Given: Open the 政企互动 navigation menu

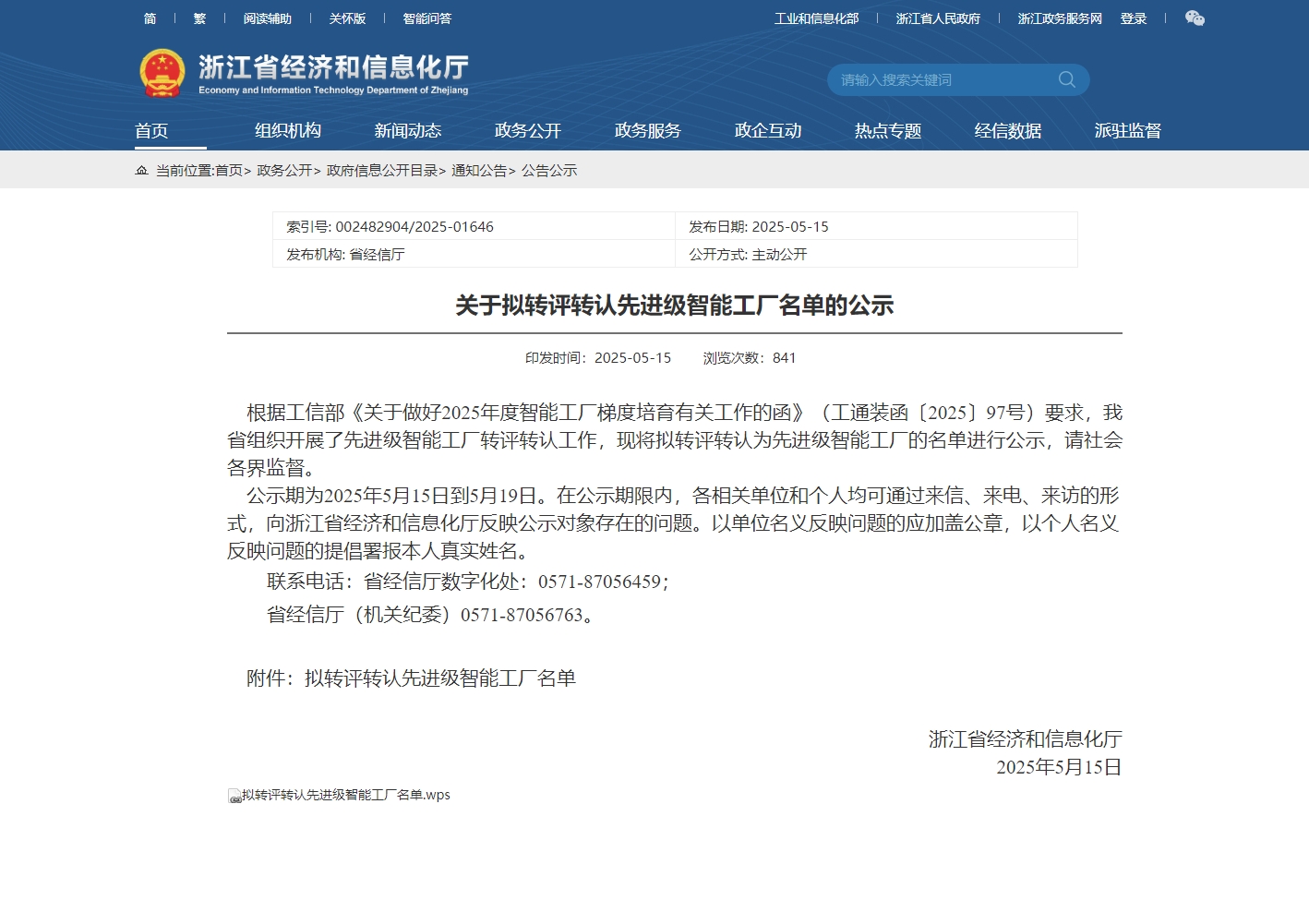Looking at the screenshot, I should pyautogui.click(x=767, y=130).
